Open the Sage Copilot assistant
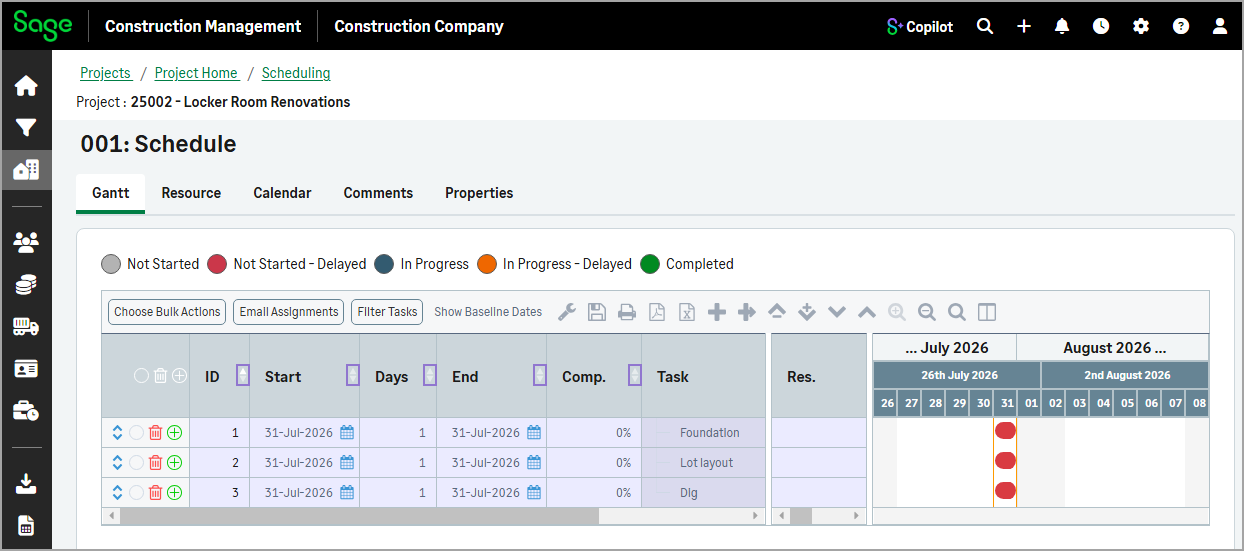The height and width of the screenshot is (551, 1244). click(x=920, y=27)
